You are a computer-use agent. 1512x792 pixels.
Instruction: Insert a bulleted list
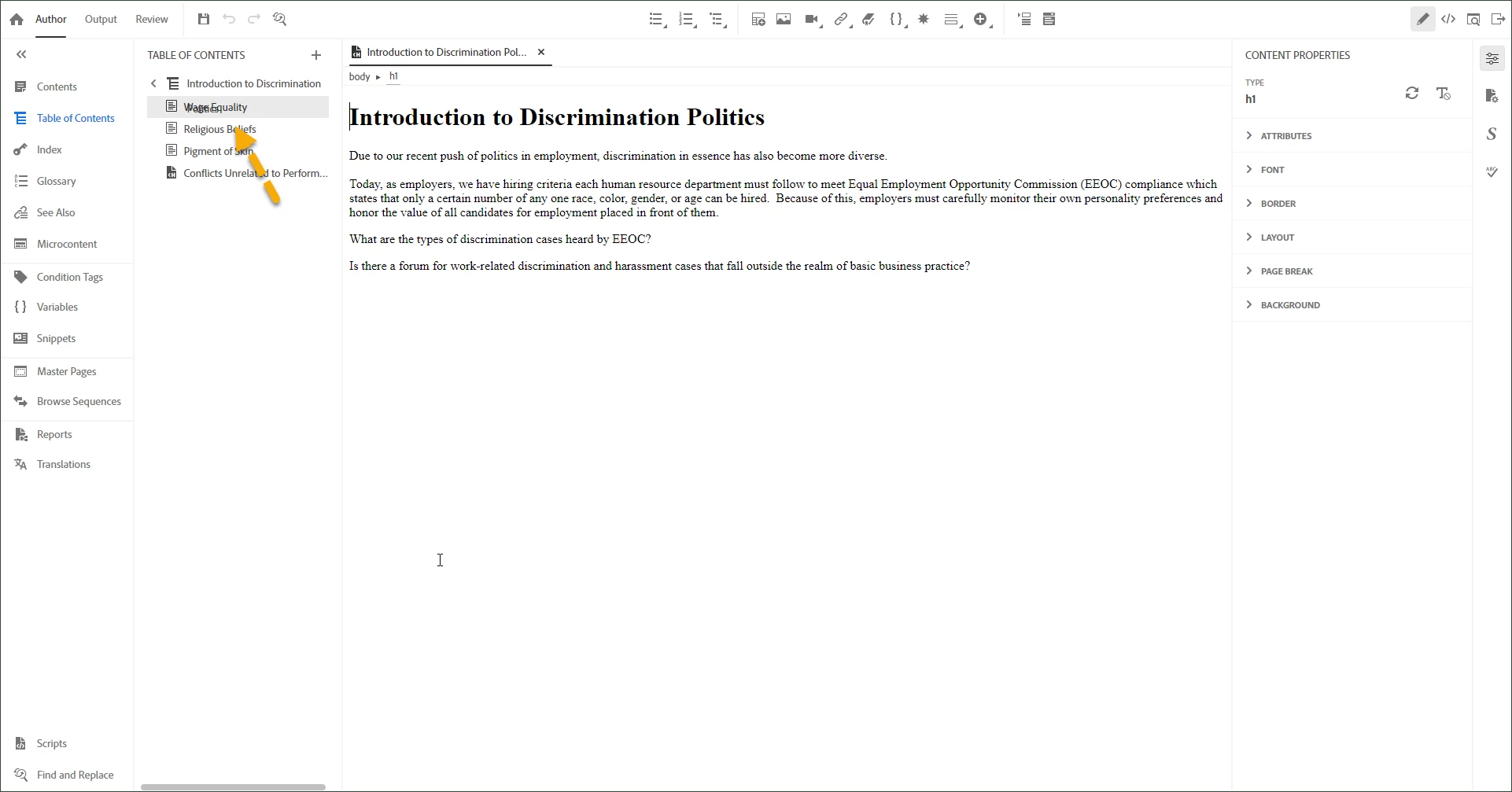(657, 20)
